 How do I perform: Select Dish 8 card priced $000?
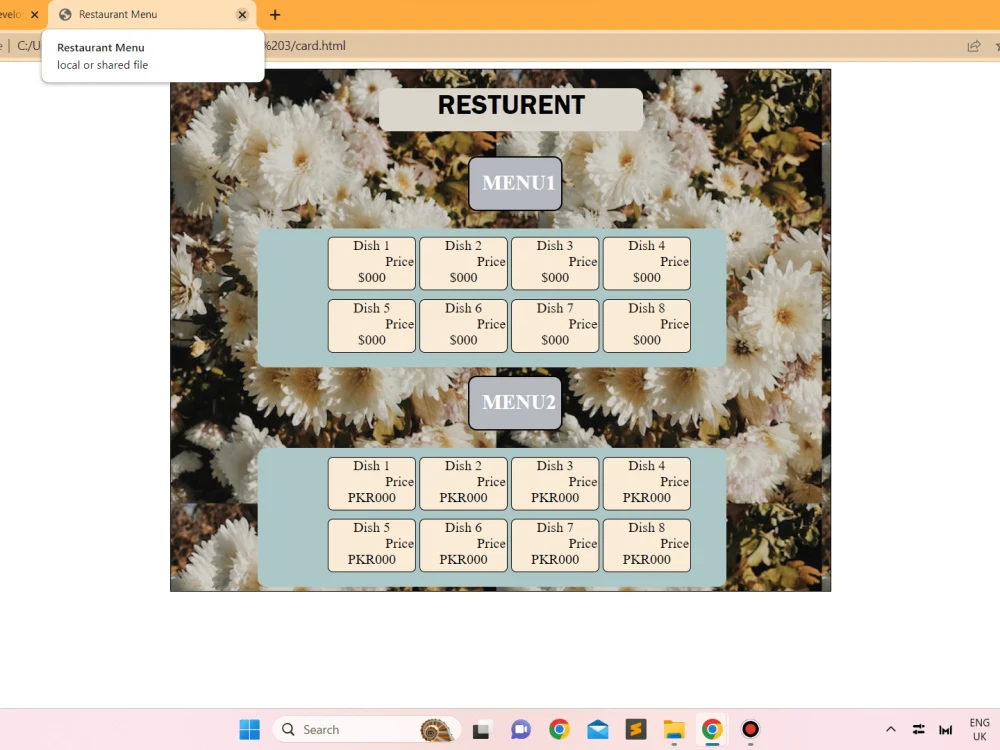647,325
